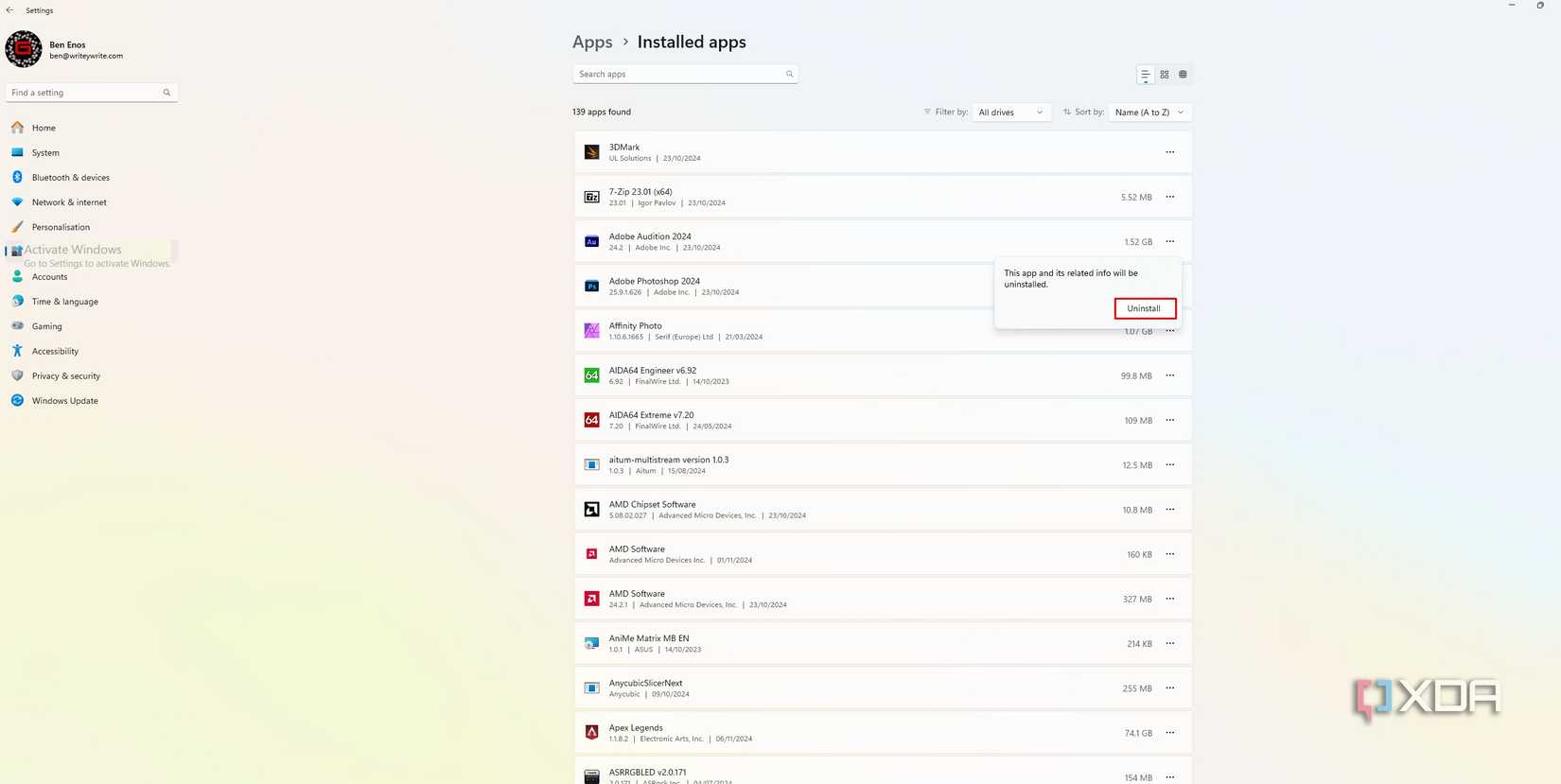This screenshot has height=784, width=1561.
Task: Click the search magnifier in Search apps
Action: (790, 74)
